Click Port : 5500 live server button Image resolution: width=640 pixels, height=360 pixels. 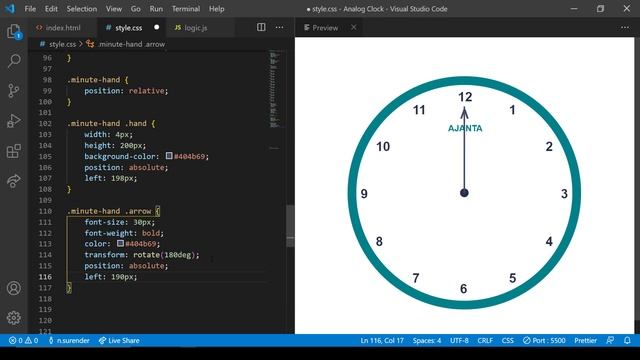tap(544, 340)
